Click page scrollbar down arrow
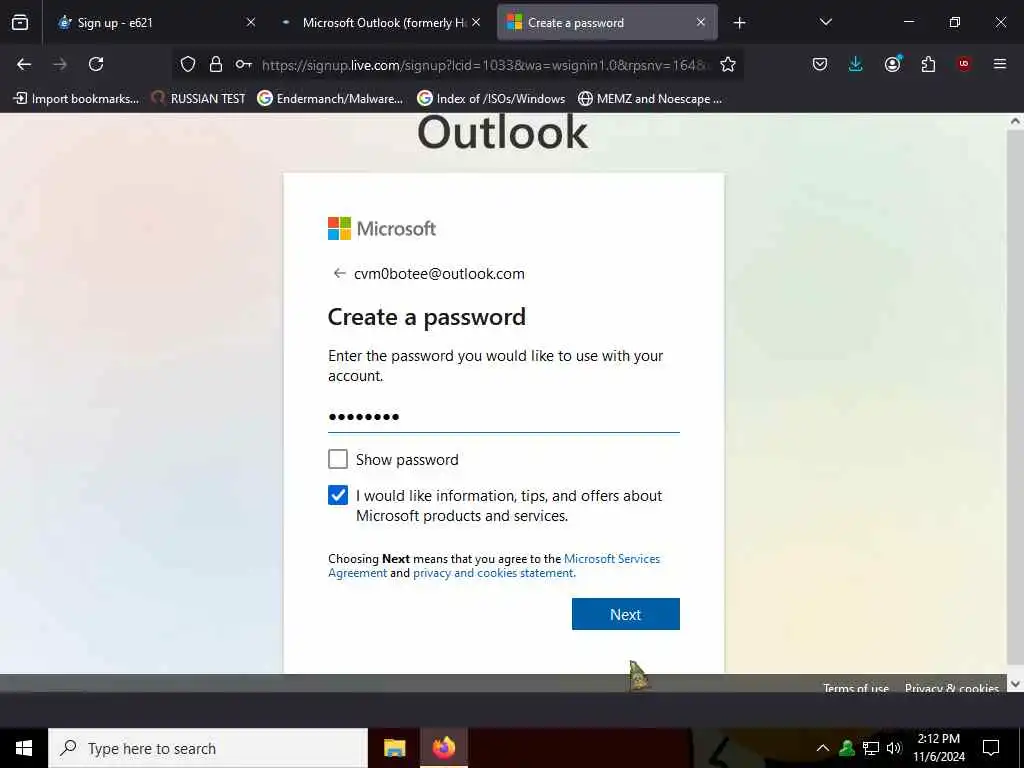 click(x=1015, y=684)
